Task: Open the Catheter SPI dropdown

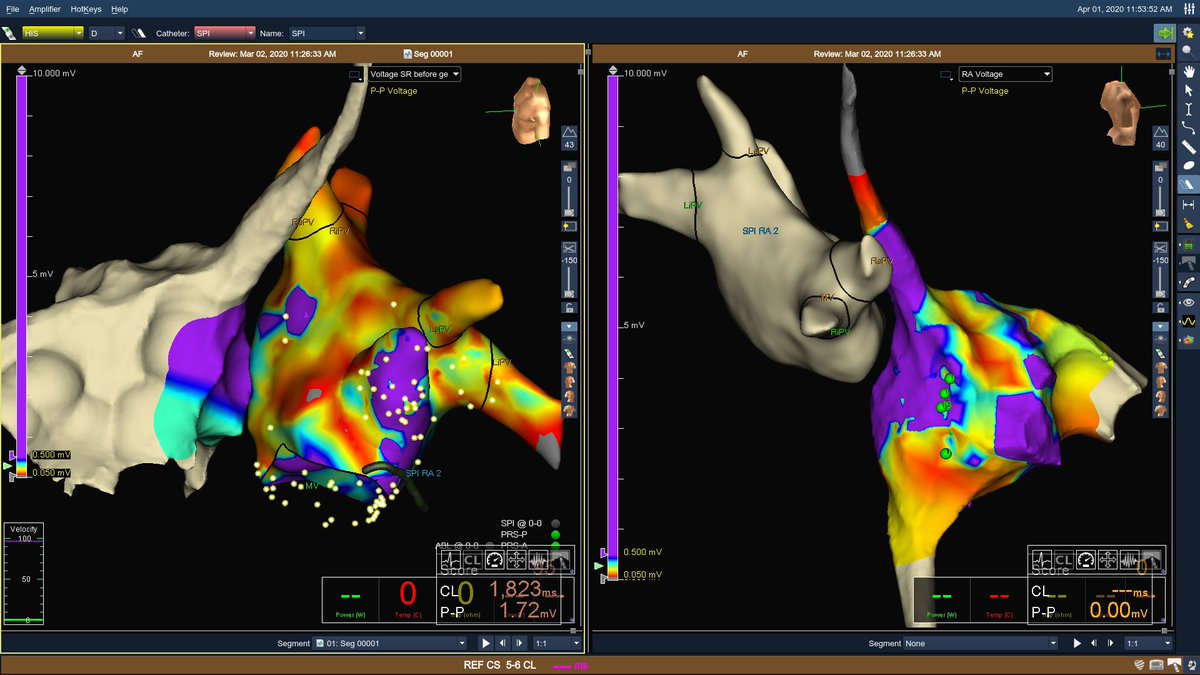Action: point(225,33)
